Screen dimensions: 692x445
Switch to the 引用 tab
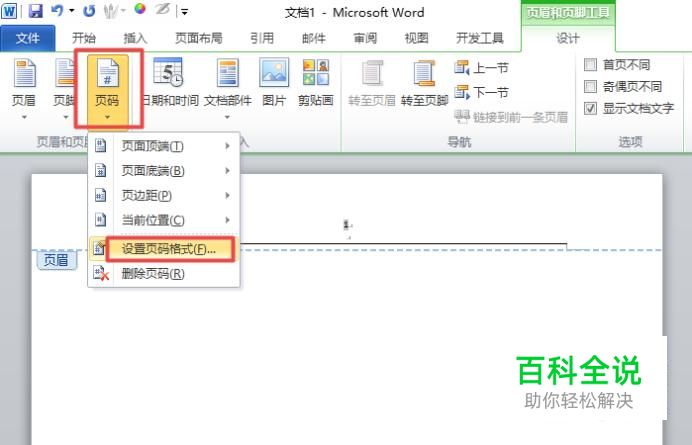(262, 38)
